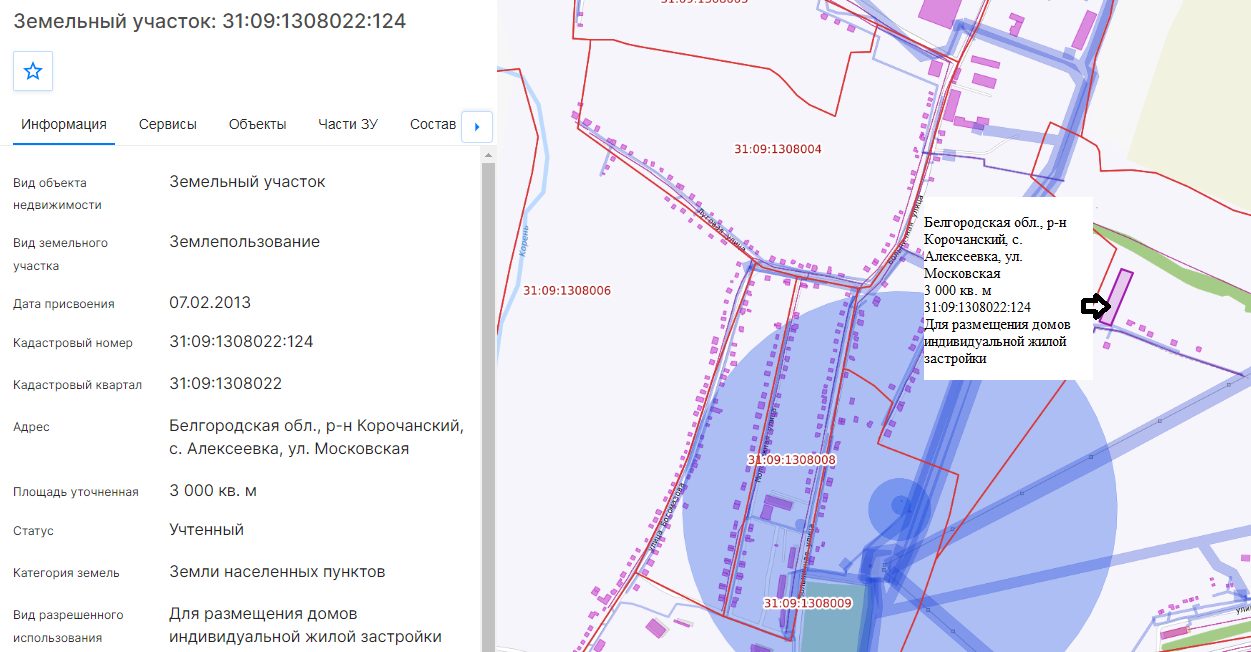Select cadastral number value 31:09:1308022:124
The width and height of the screenshot is (1251, 652).
242,342
